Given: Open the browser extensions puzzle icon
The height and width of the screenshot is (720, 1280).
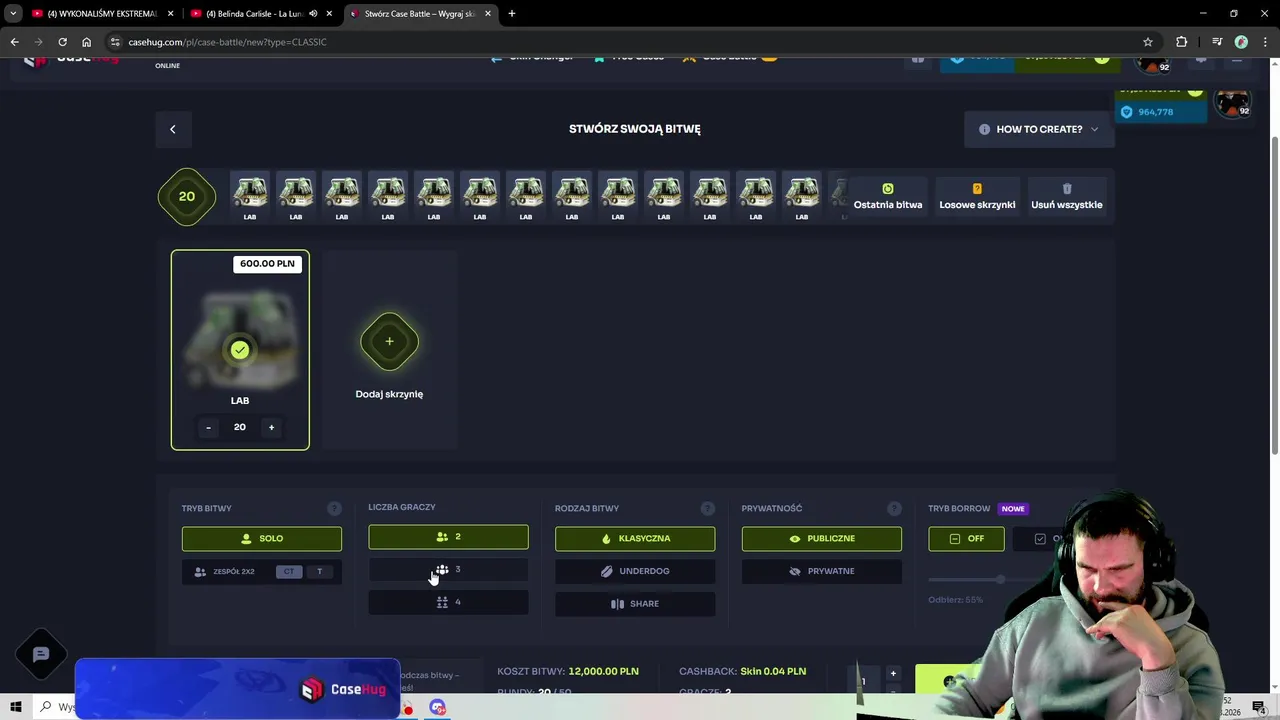Looking at the screenshot, I should pyautogui.click(x=1181, y=42).
